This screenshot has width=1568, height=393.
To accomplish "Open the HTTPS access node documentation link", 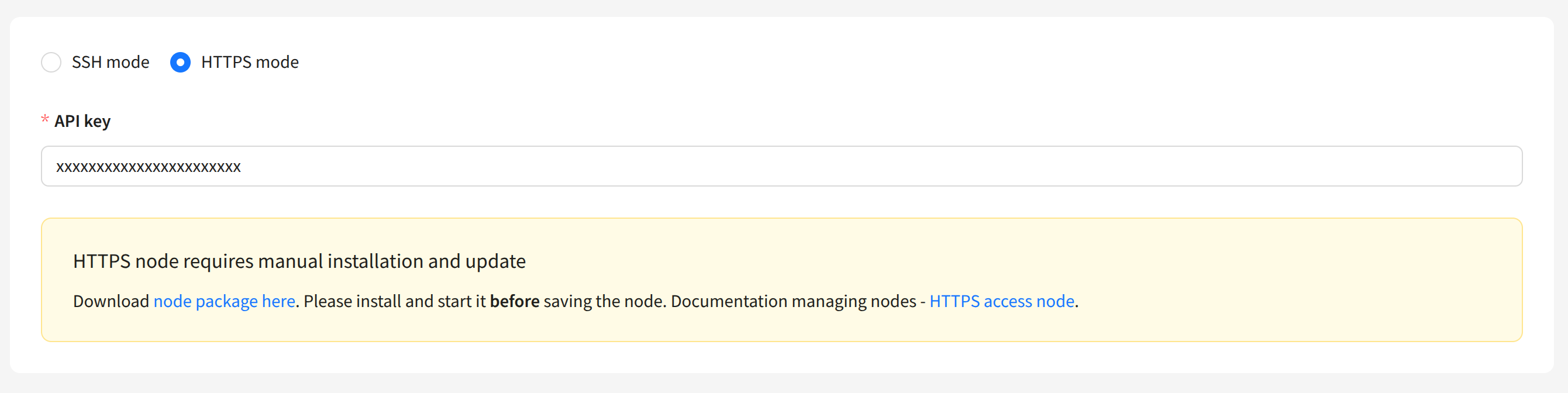I will (x=1001, y=301).
